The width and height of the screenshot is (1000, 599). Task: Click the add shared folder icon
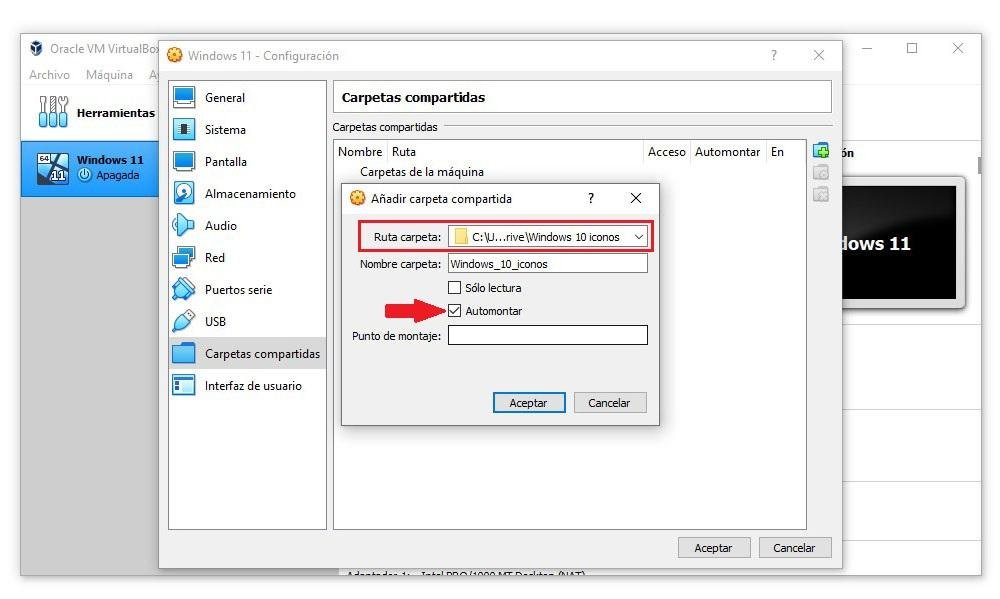[821, 151]
